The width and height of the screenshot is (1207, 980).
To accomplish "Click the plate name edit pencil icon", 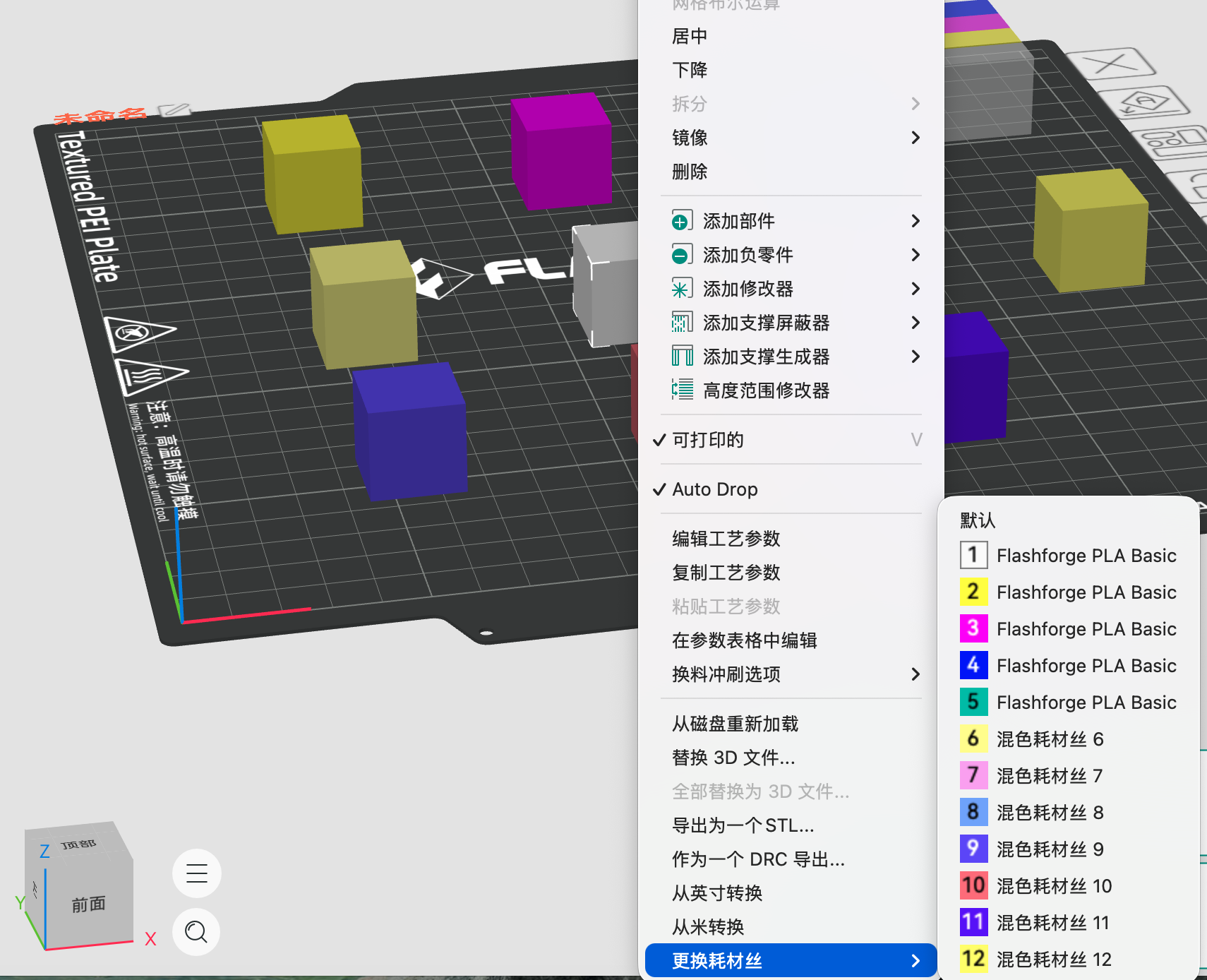I will [174, 110].
